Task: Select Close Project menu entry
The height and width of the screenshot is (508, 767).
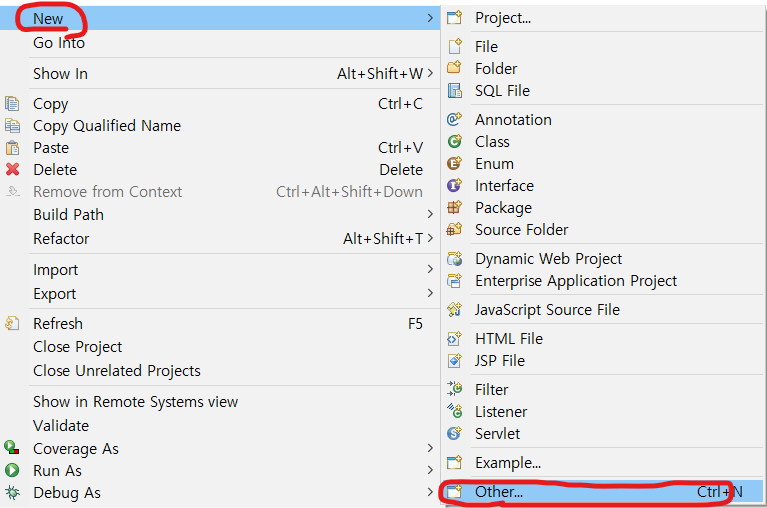Action: [77, 347]
